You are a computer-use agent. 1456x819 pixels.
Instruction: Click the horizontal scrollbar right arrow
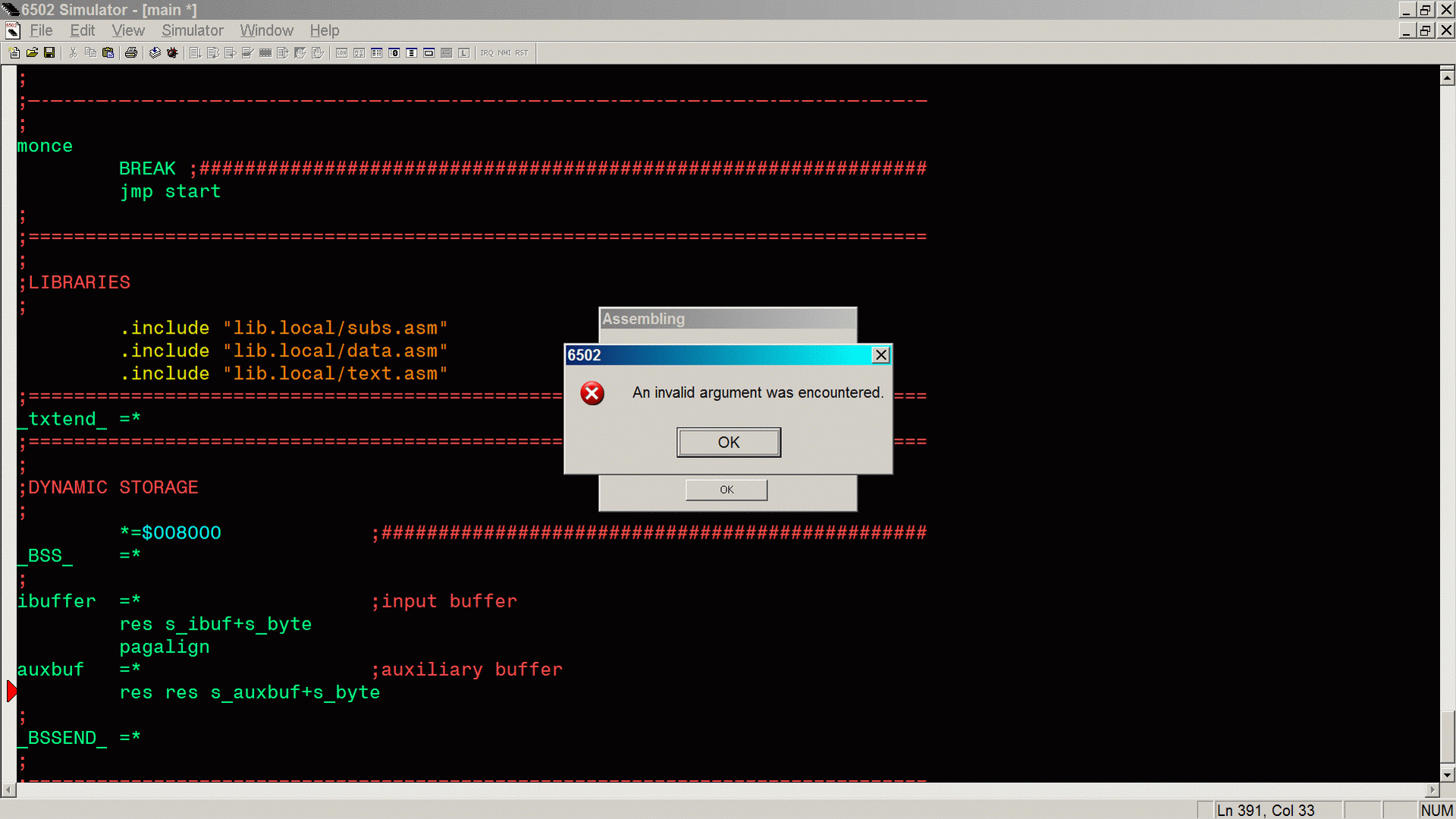(1432, 790)
